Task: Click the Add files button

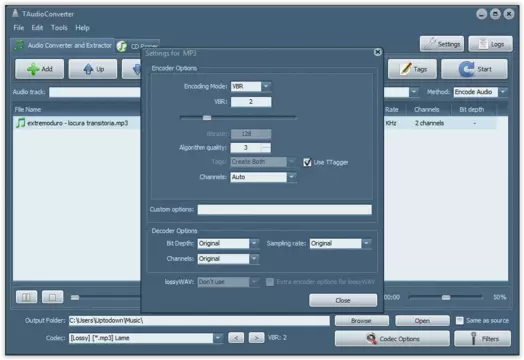Action: [x=39, y=69]
